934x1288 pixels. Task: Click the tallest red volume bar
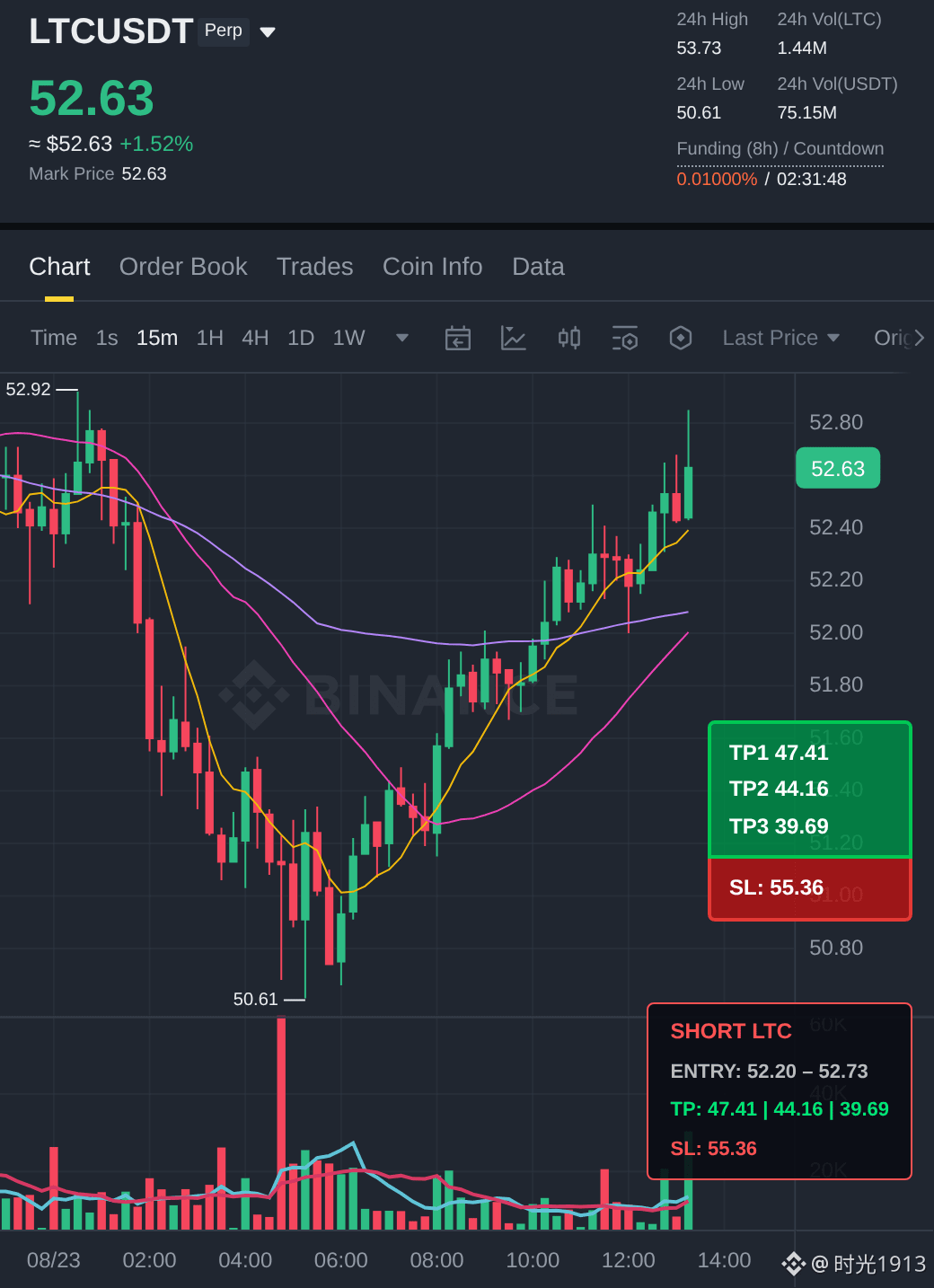pos(281,1123)
